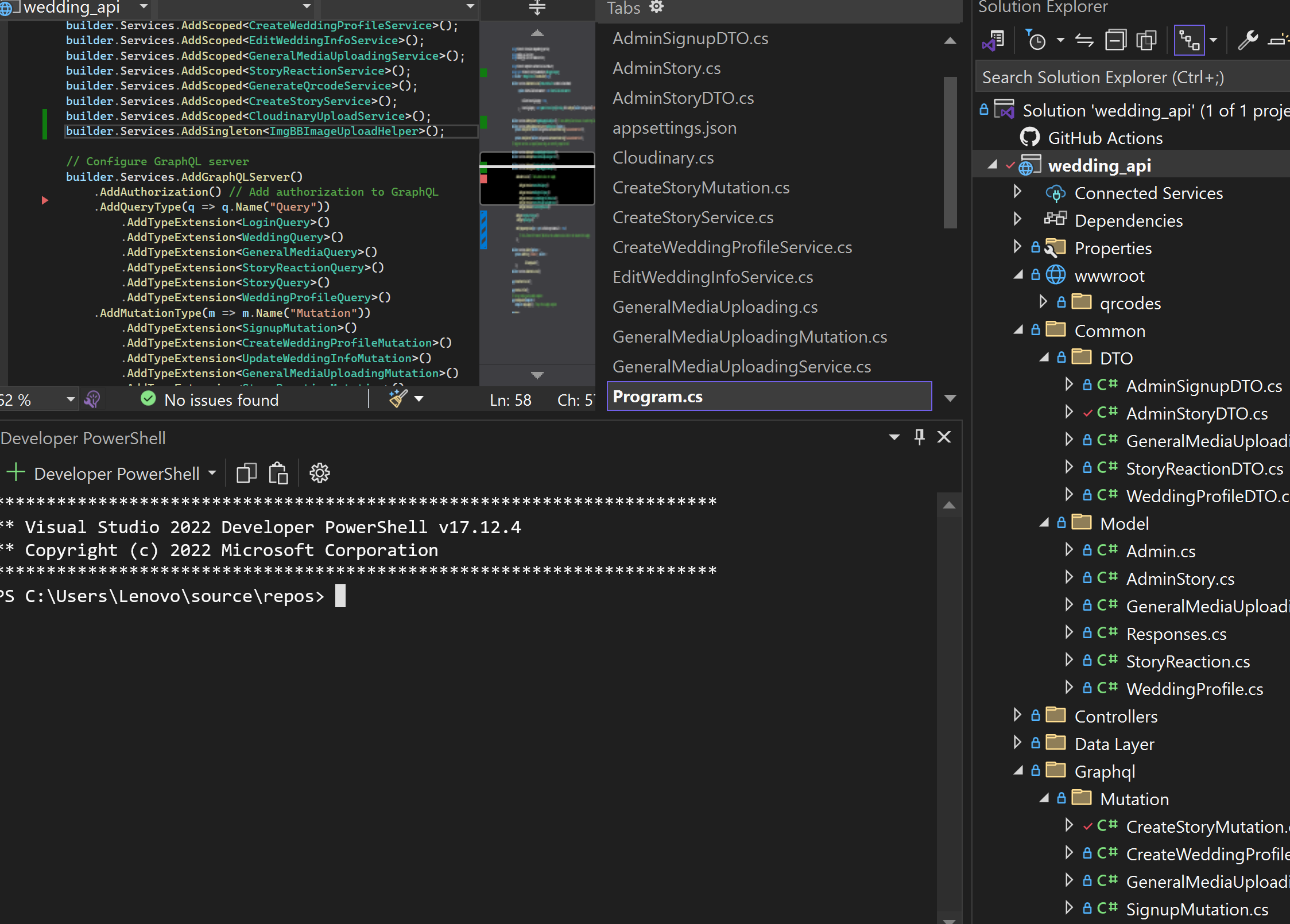Expand the Controllers folder
The height and width of the screenshot is (924, 1290).
point(1017,716)
